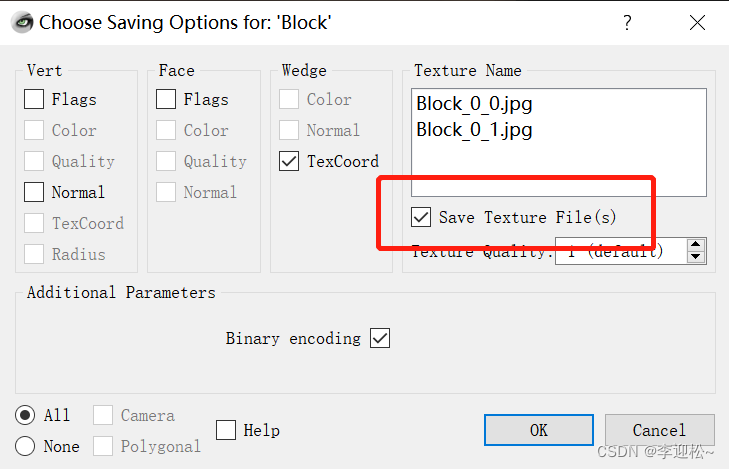Select the All radio button
Viewport: 729px width, 469px height.
pyautogui.click(x=26, y=415)
